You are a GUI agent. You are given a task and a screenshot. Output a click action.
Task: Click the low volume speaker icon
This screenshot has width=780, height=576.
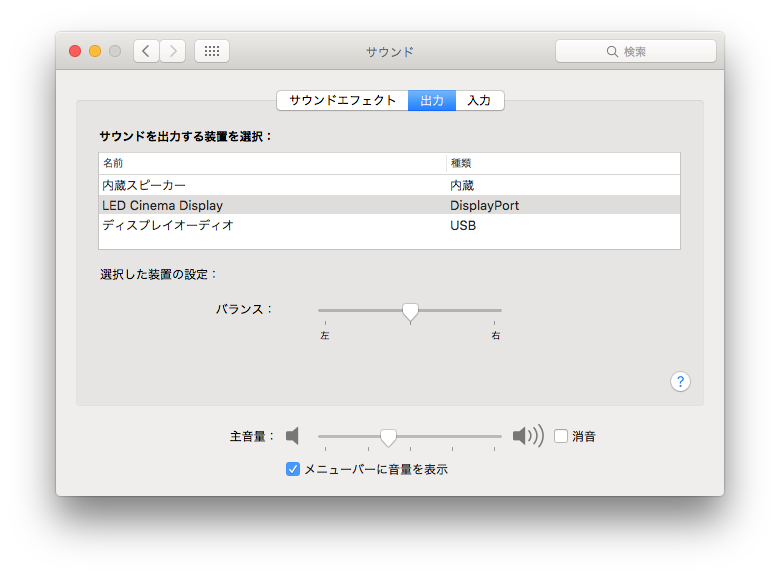(x=292, y=436)
